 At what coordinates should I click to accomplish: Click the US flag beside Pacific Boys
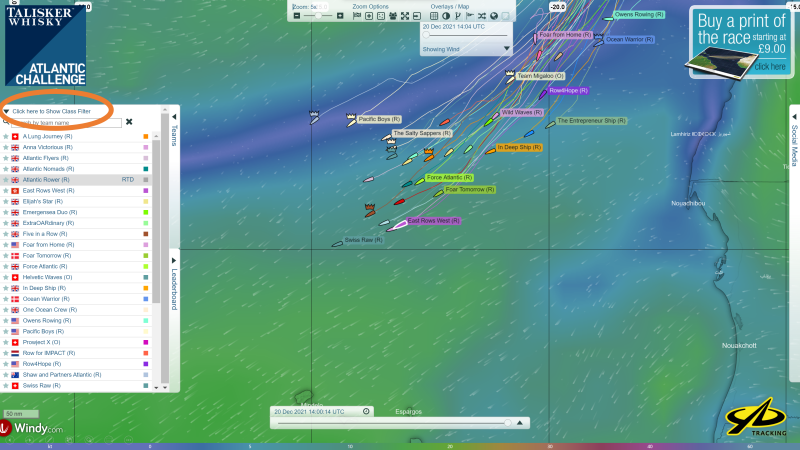coord(15,331)
